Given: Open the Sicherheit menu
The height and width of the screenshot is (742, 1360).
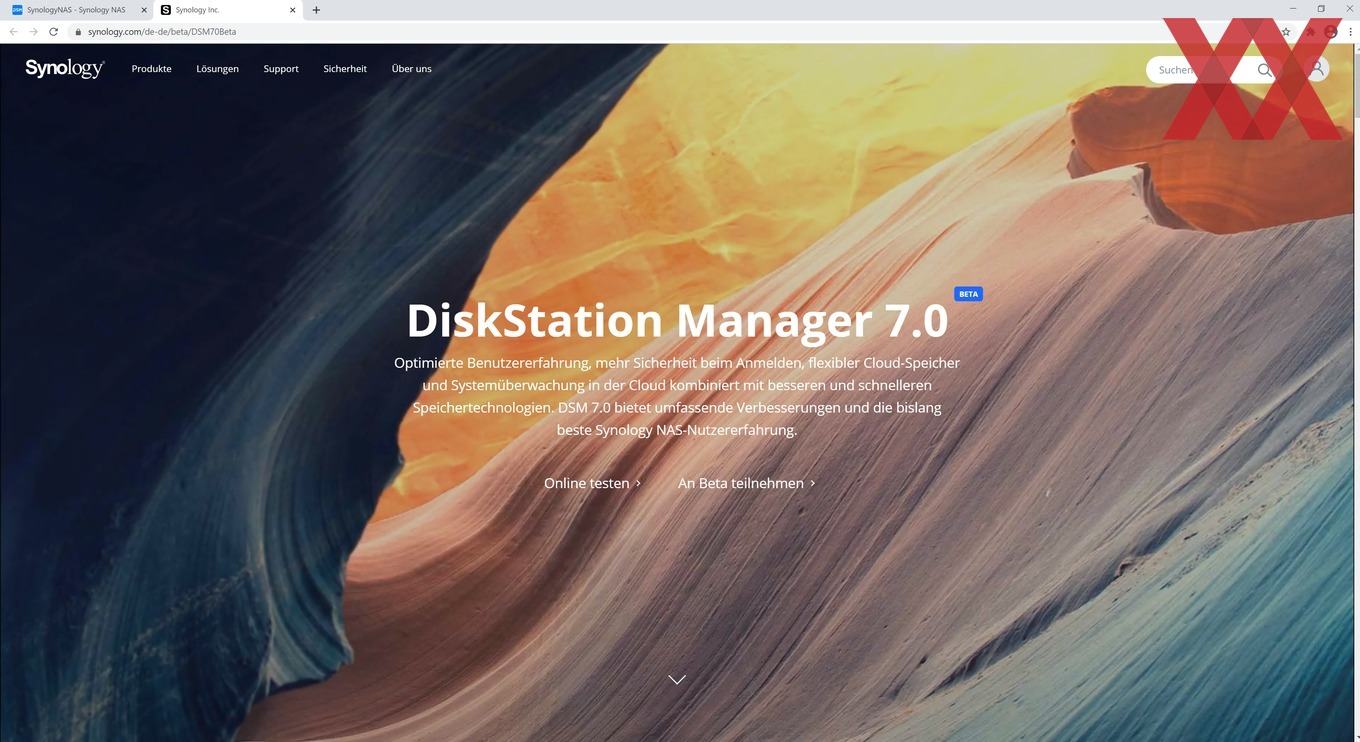Looking at the screenshot, I should coord(345,69).
